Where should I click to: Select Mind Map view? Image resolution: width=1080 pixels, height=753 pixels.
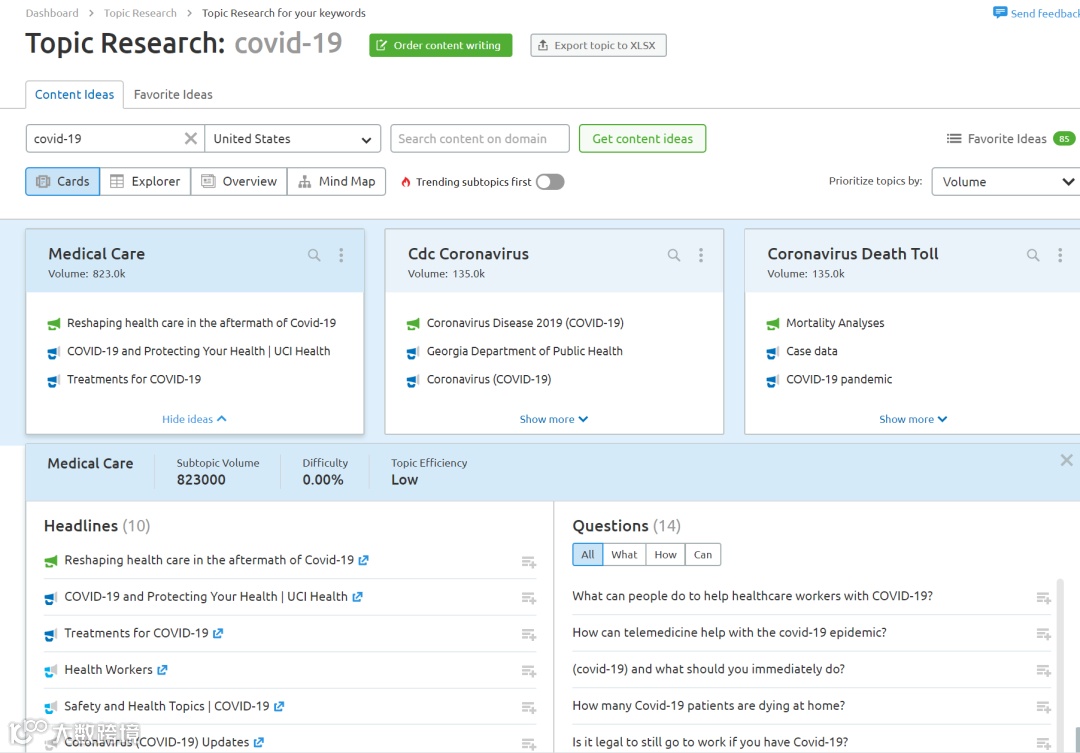coord(337,181)
